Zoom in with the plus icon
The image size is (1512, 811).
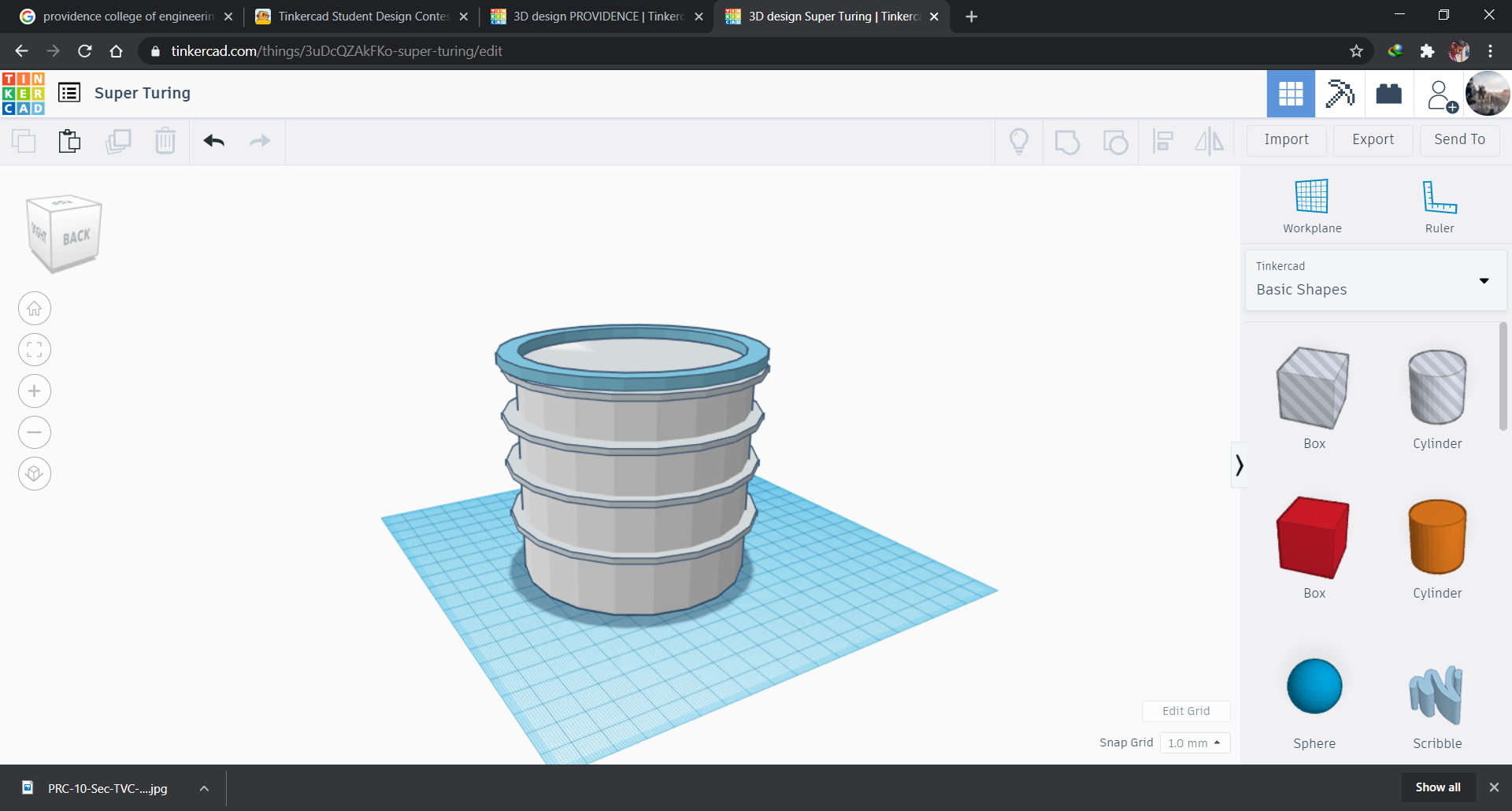pyautogui.click(x=35, y=391)
